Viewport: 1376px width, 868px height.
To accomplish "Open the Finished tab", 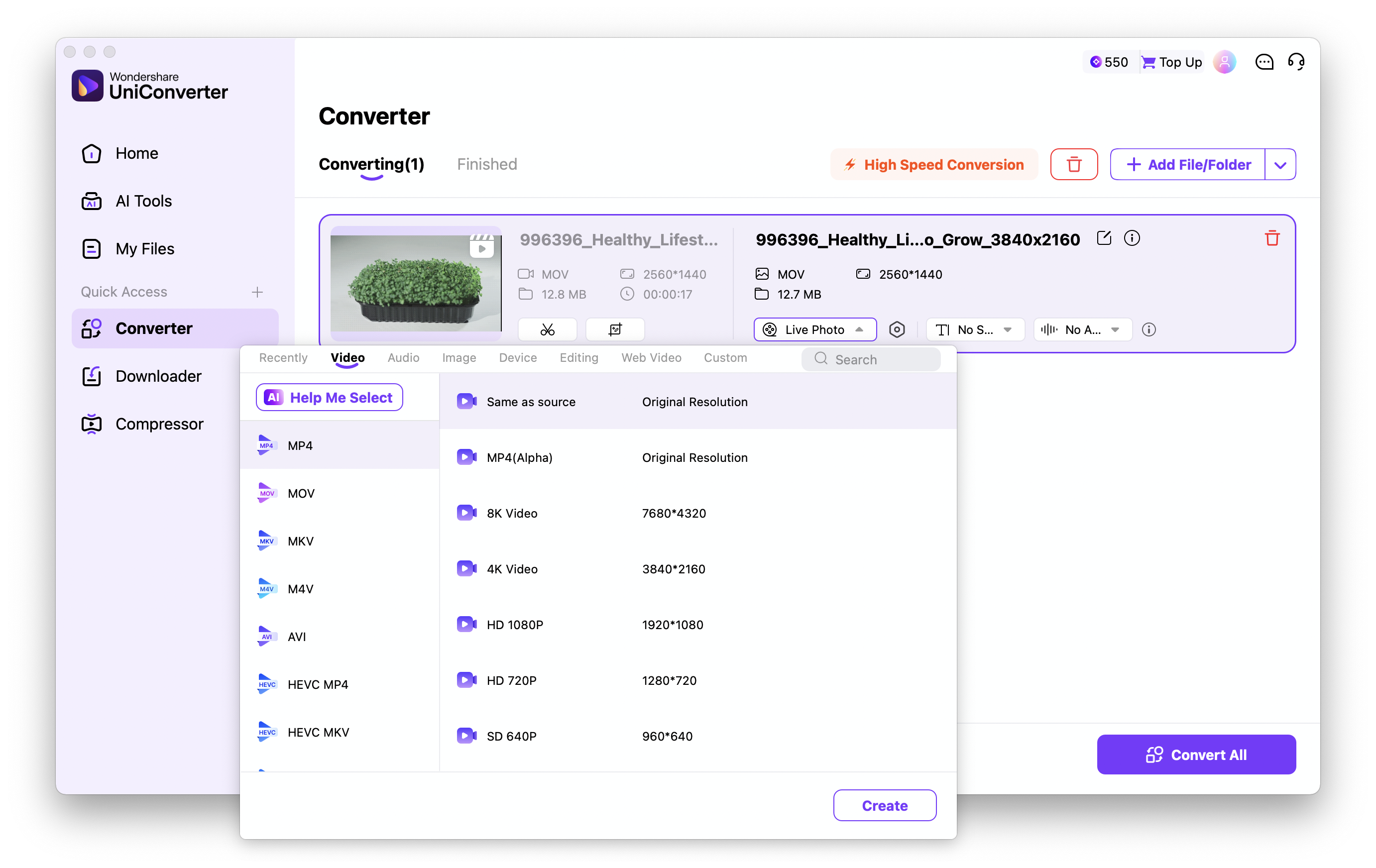I will tap(487, 165).
